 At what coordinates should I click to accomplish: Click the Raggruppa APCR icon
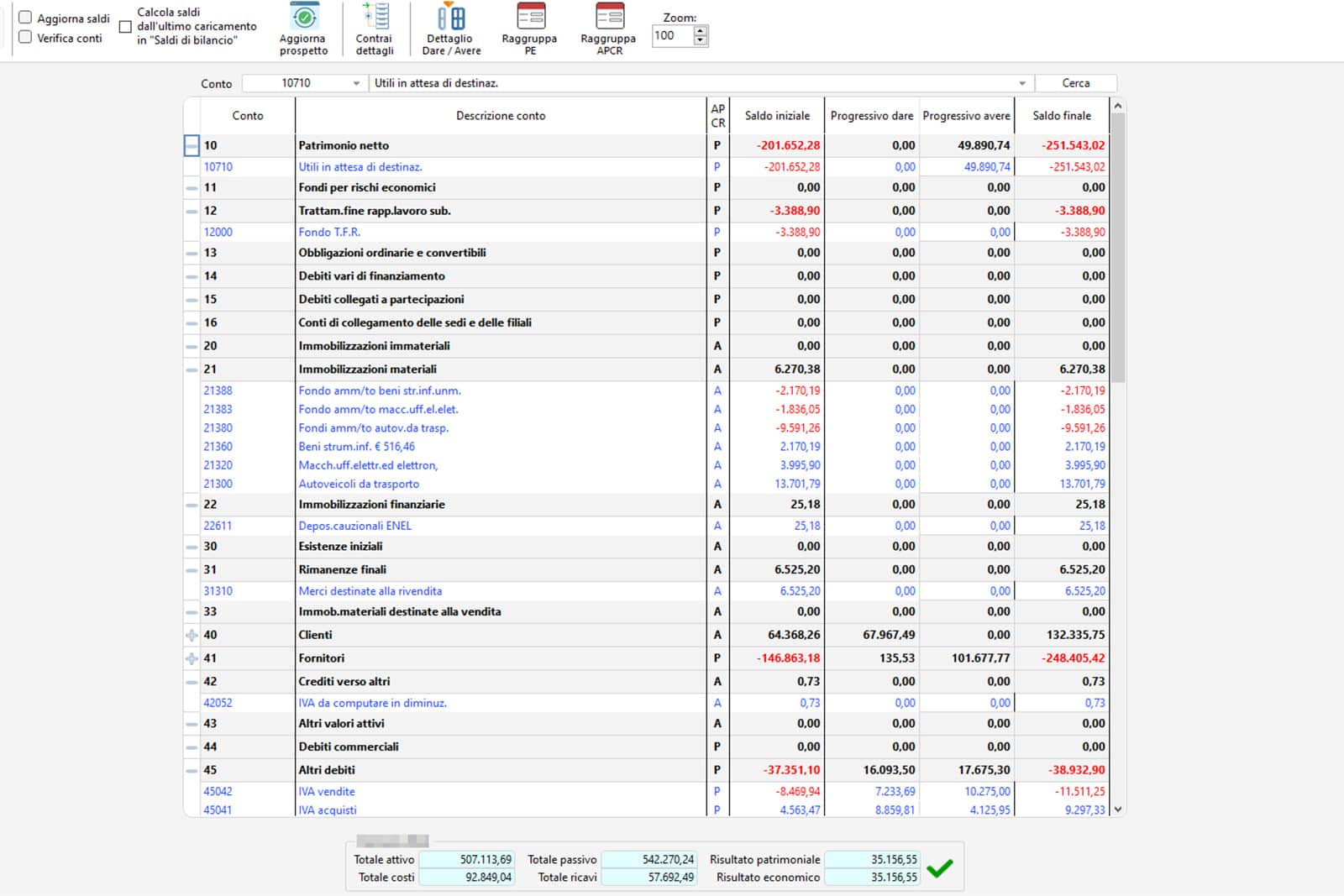point(609,17)
